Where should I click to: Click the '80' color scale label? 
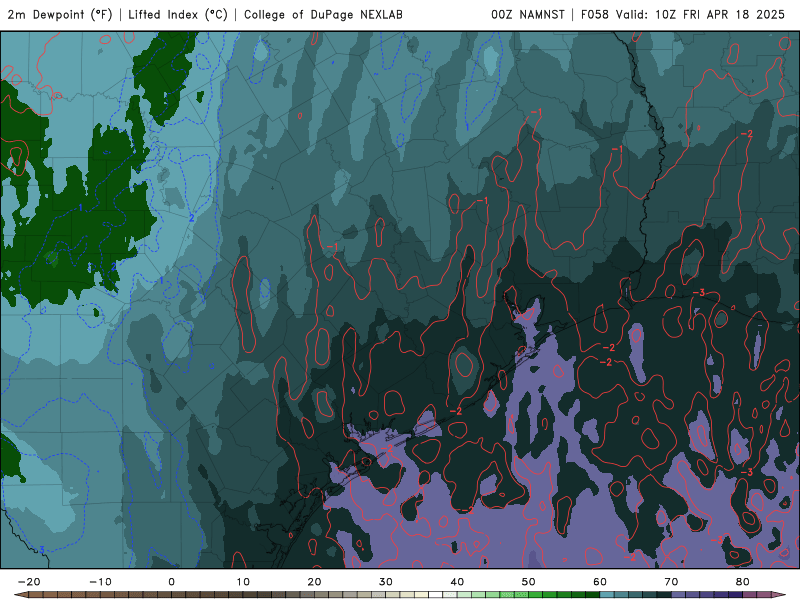[x=743, y=582]
